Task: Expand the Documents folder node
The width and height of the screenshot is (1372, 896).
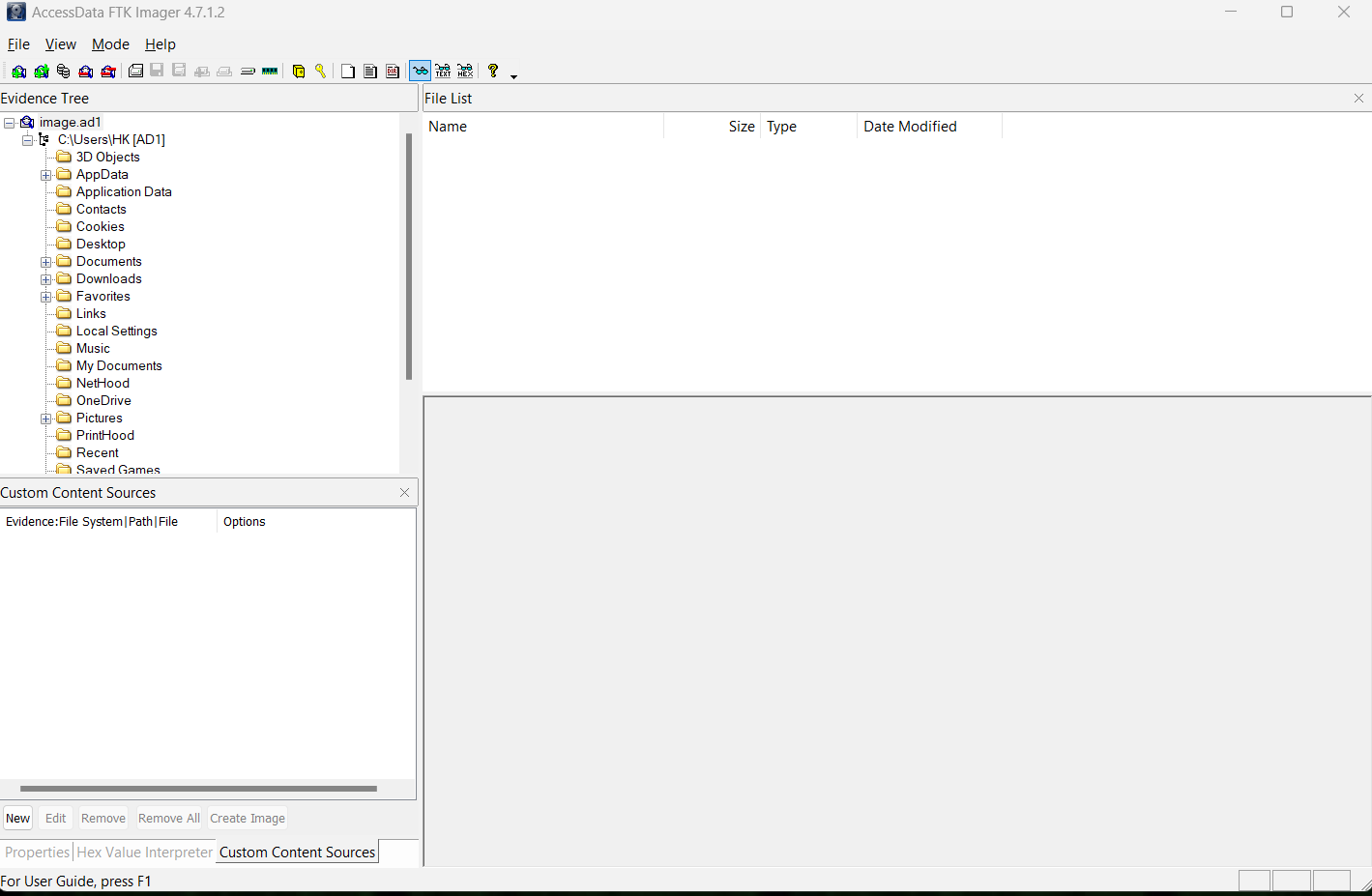Action: pyautogui.click(x=45, y=262)
